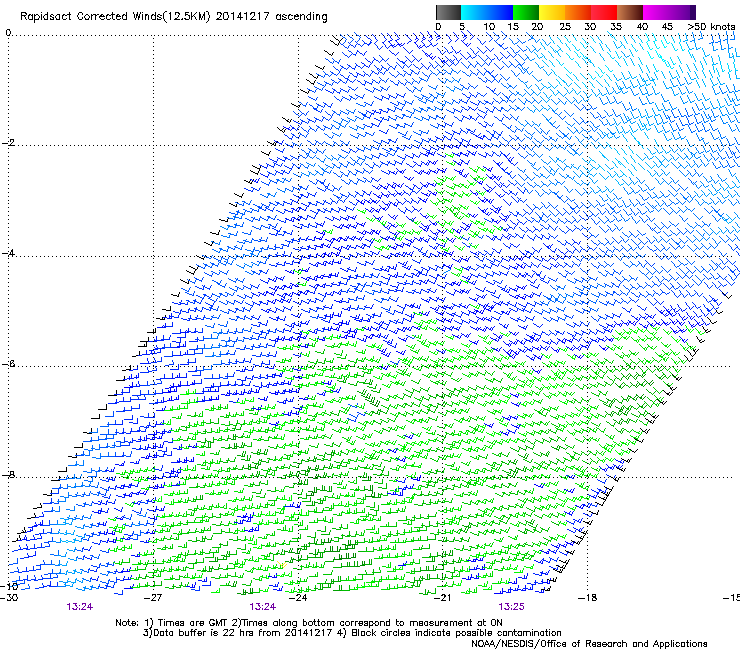Click the Rapidscat Corrected Winds title text
Screen dimensions: 740x650
(174, 17)
